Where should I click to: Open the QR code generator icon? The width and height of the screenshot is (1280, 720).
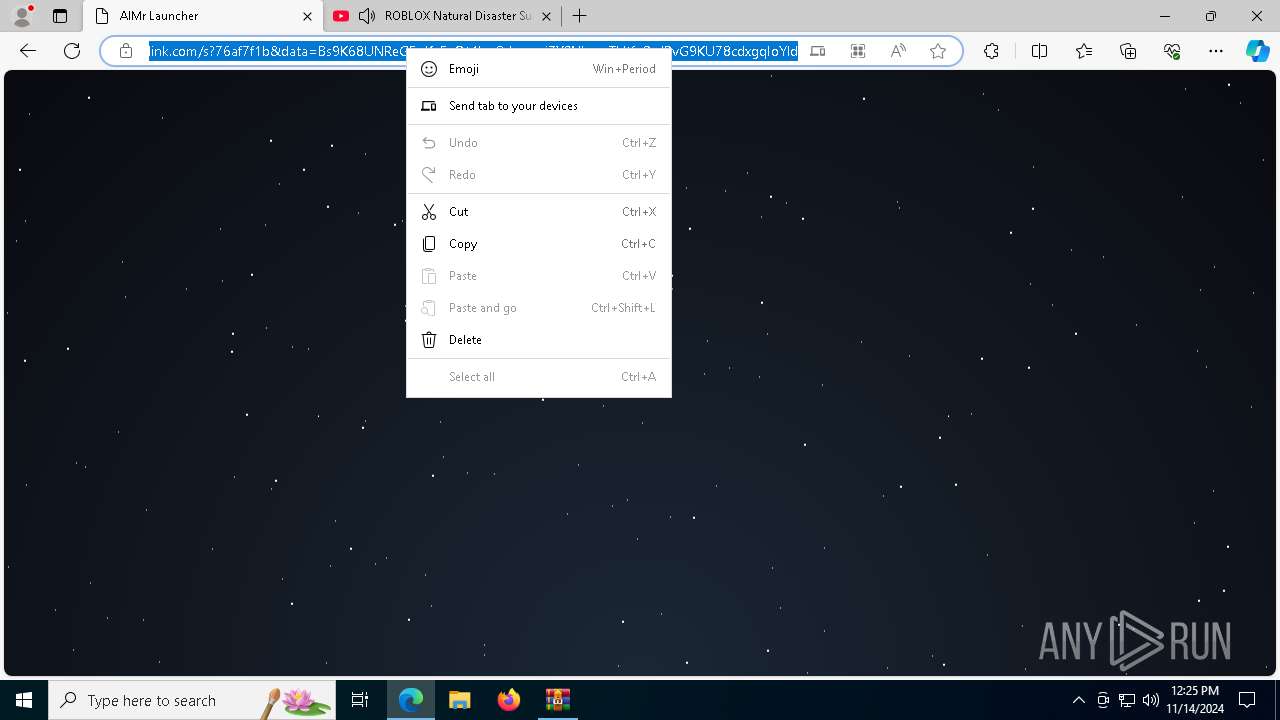858,51
